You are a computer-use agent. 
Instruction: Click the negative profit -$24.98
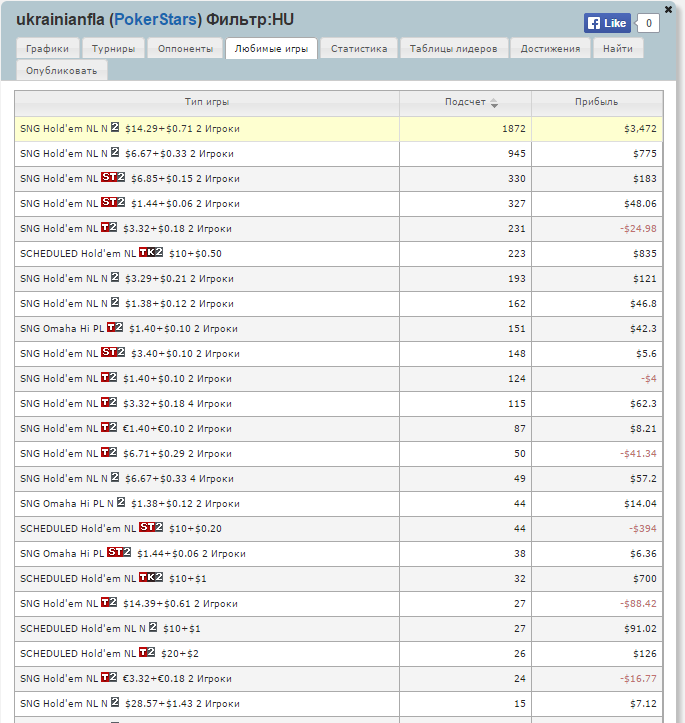coord(638,229)
